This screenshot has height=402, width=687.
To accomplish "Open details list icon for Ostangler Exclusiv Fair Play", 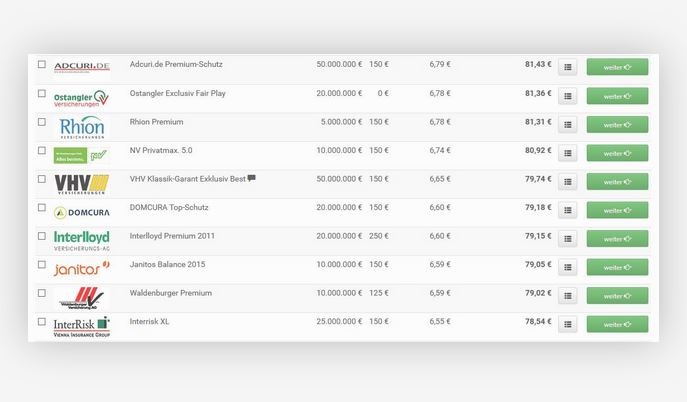I will coord(567,96).
